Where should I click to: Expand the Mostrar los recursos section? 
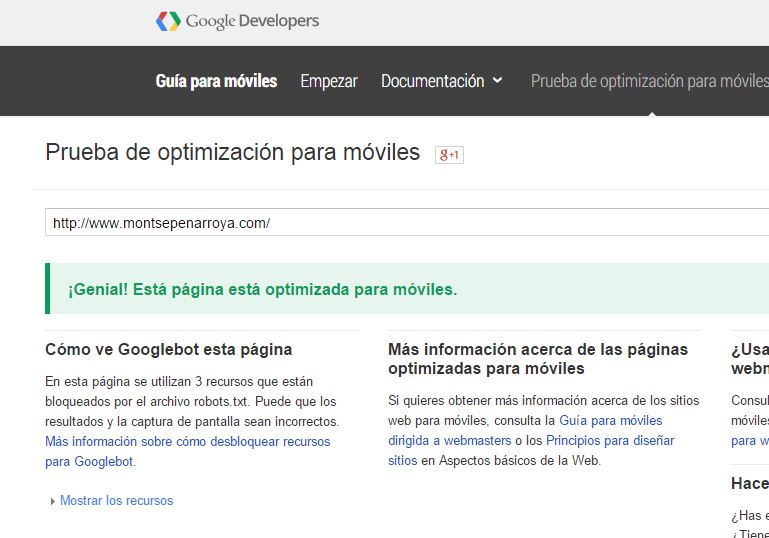point(116,500)
